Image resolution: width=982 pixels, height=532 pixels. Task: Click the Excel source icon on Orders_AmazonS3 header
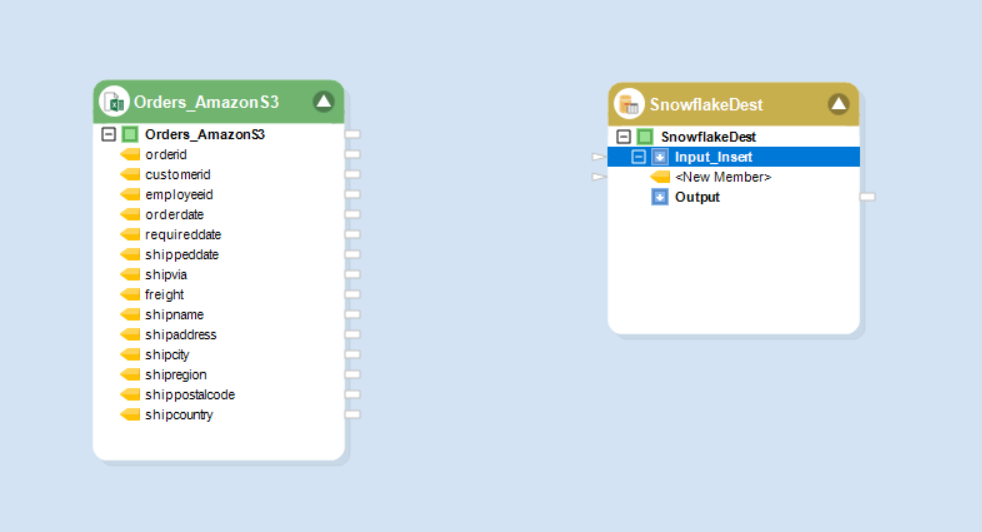coord(114,102)
